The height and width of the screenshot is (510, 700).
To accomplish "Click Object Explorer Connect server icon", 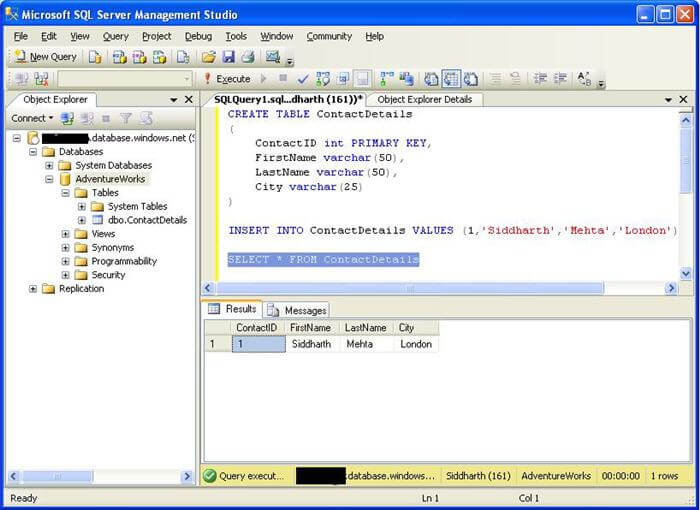I will (x=67, y=118).
